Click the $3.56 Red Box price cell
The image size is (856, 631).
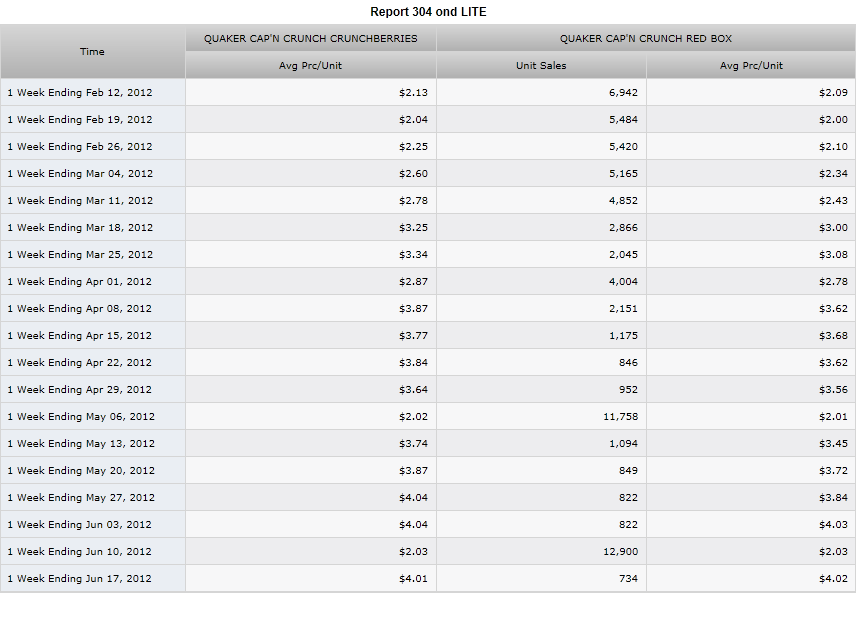pyautogui.click(x=751, y=390)
